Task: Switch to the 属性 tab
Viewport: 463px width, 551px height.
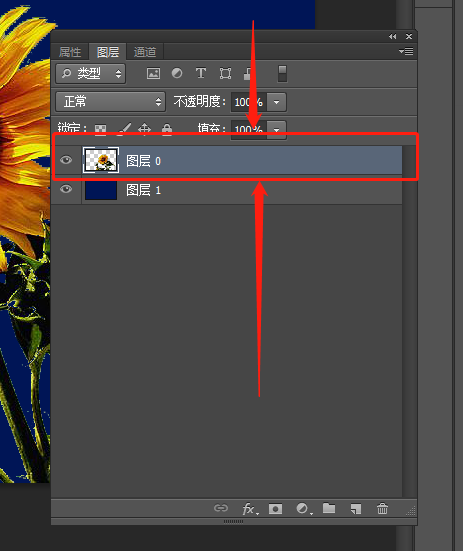Action: [x=70, y=52]
